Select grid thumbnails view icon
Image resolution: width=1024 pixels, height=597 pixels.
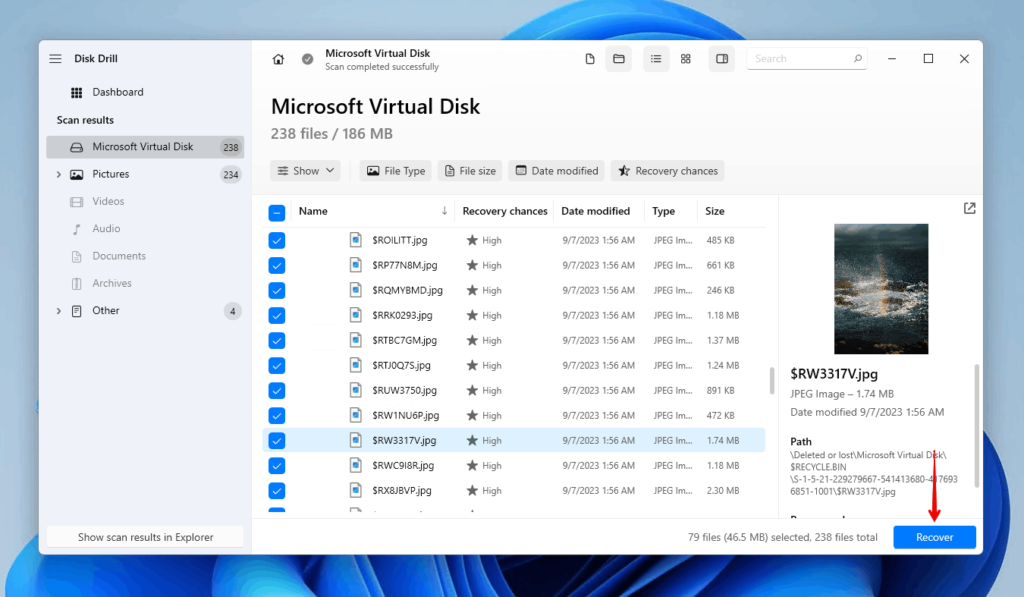pyautogui.click(x=686, y=59)
